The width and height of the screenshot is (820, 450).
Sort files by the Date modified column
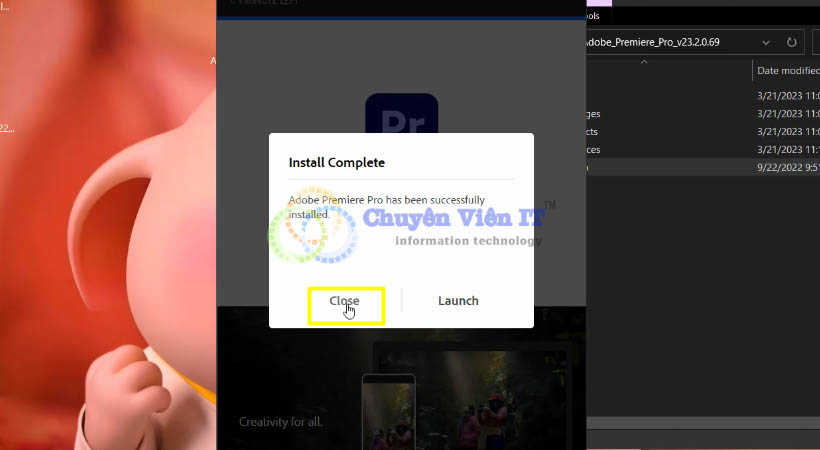tap(785, 70)
